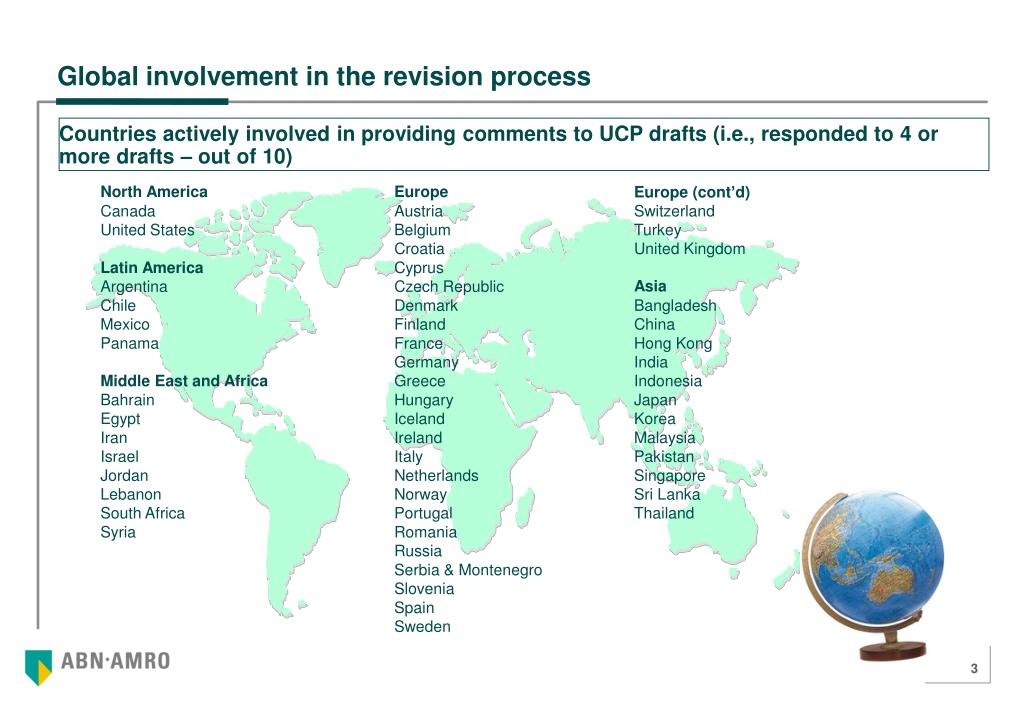Image resolution: width=1023 pixels, height=708 pixels.
Task: Select the 'Latin America' heading
Action: point(151,268)
